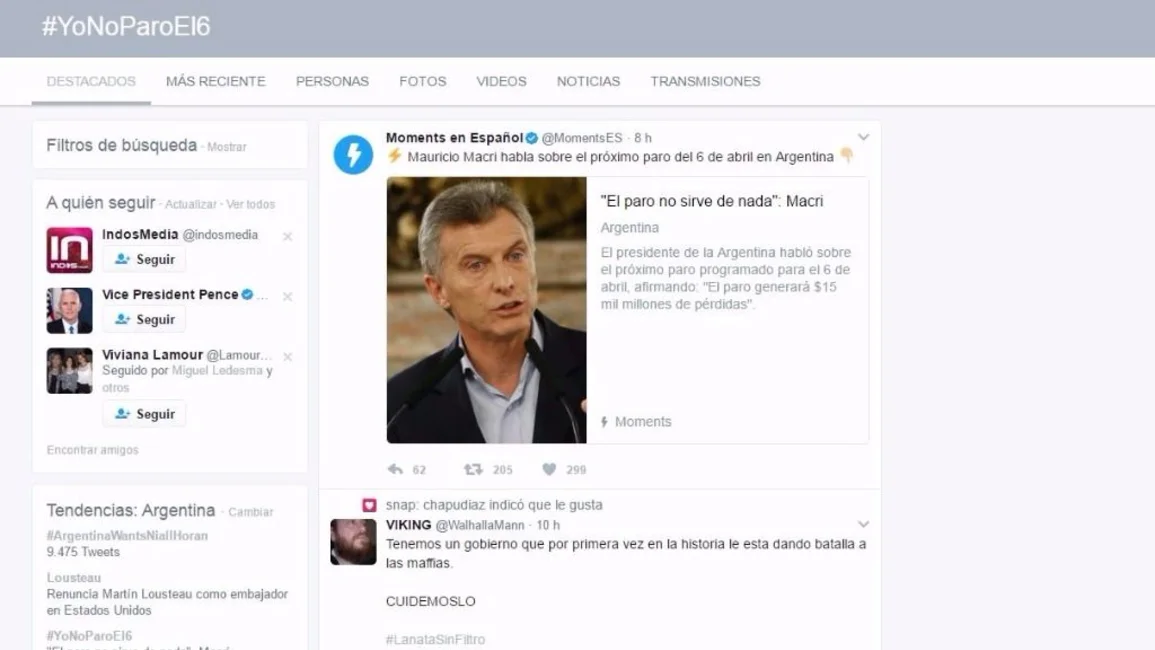
Task: Click the heart icon next to 'snap: chapudiaz indicó'
Action: [x=369, y=505]
